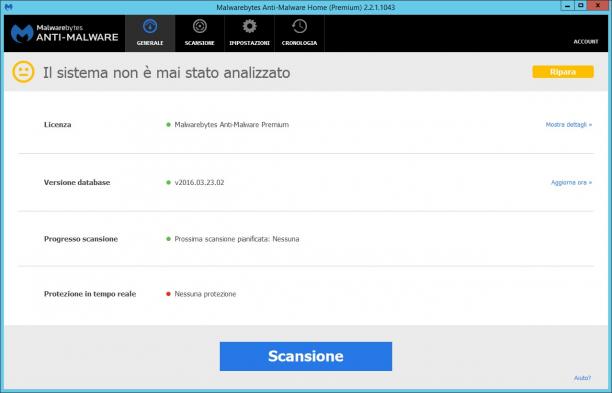Image resolution: width=612 pixels, height=393 pixels.
Task: Minimize the Malwarebytes window
Action: tap(568, 5)
